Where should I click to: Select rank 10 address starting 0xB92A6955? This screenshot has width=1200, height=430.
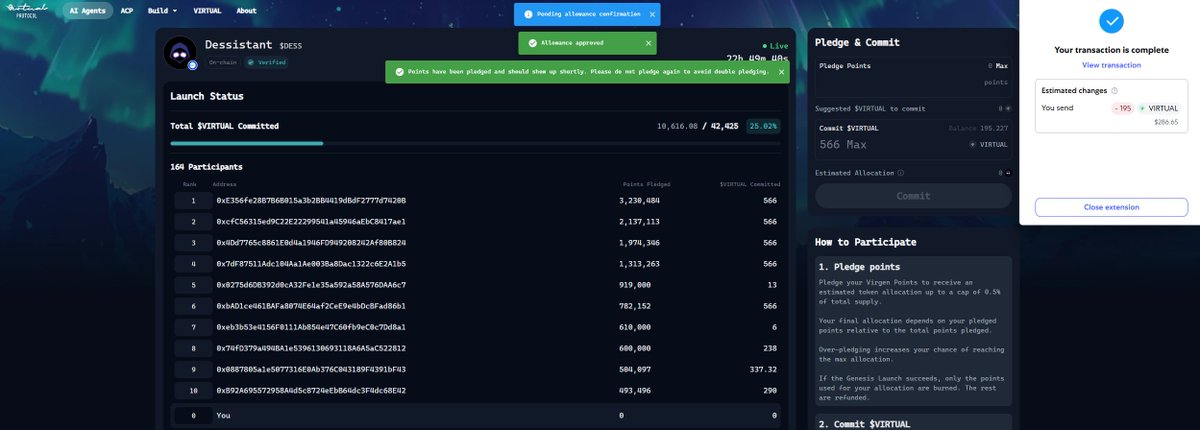(x=311, y=389)
